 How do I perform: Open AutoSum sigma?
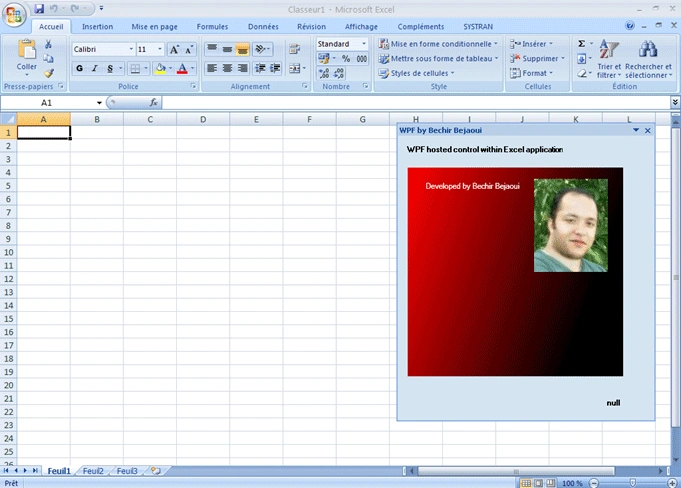pos(582,44)
